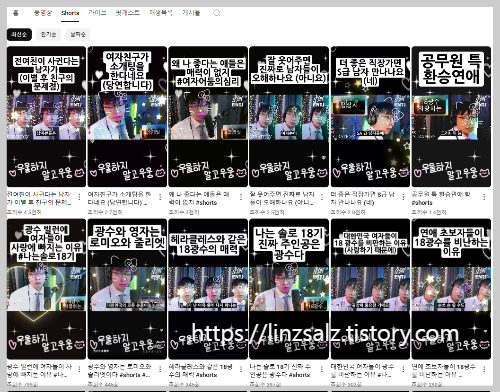The width and height of the screenshot is (500, 392).
Task: Open more options for 헤라클레스와 같은 18광수의 매력 short
Action: (241, 369)
